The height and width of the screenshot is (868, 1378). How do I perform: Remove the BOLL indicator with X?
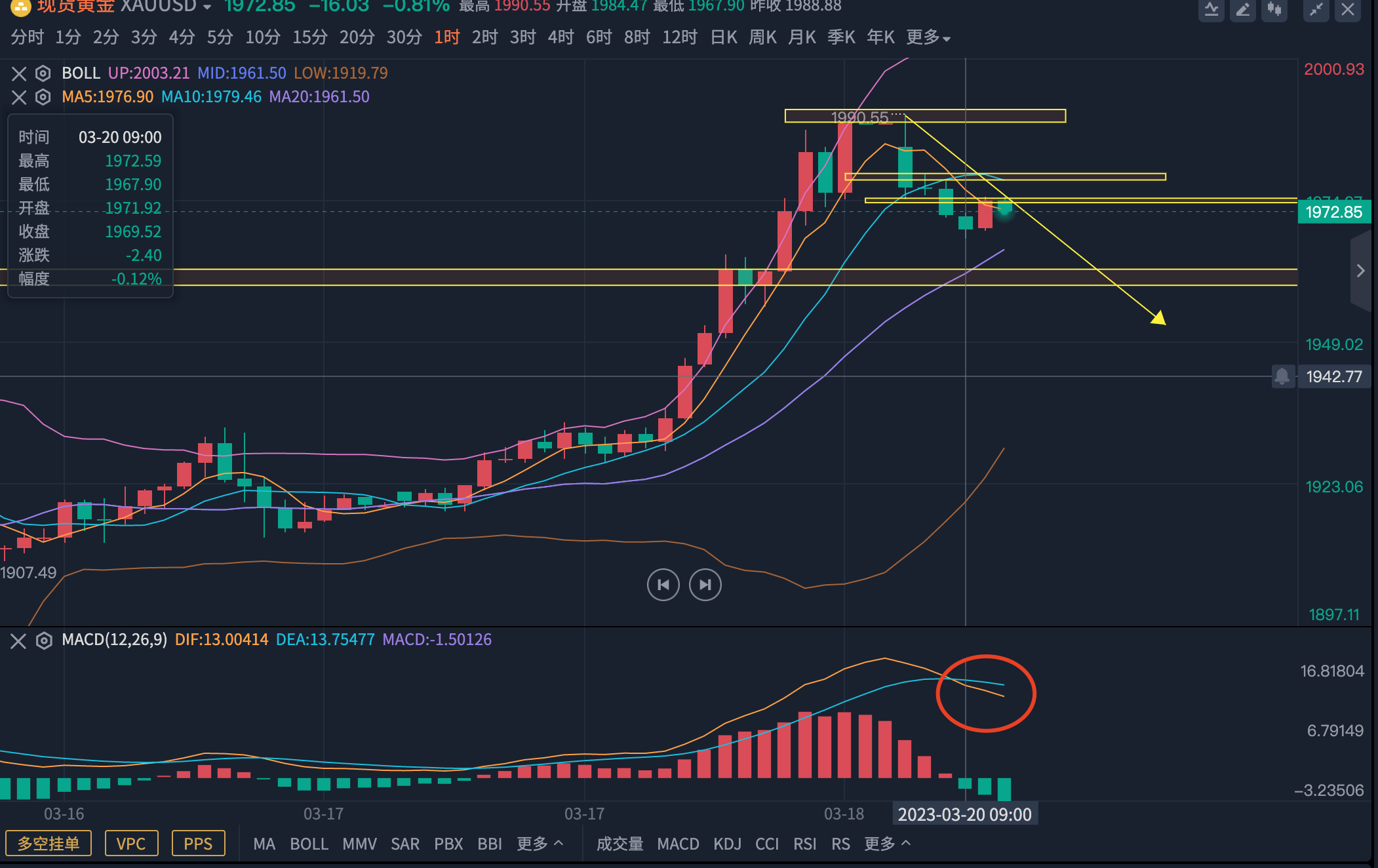19,73
